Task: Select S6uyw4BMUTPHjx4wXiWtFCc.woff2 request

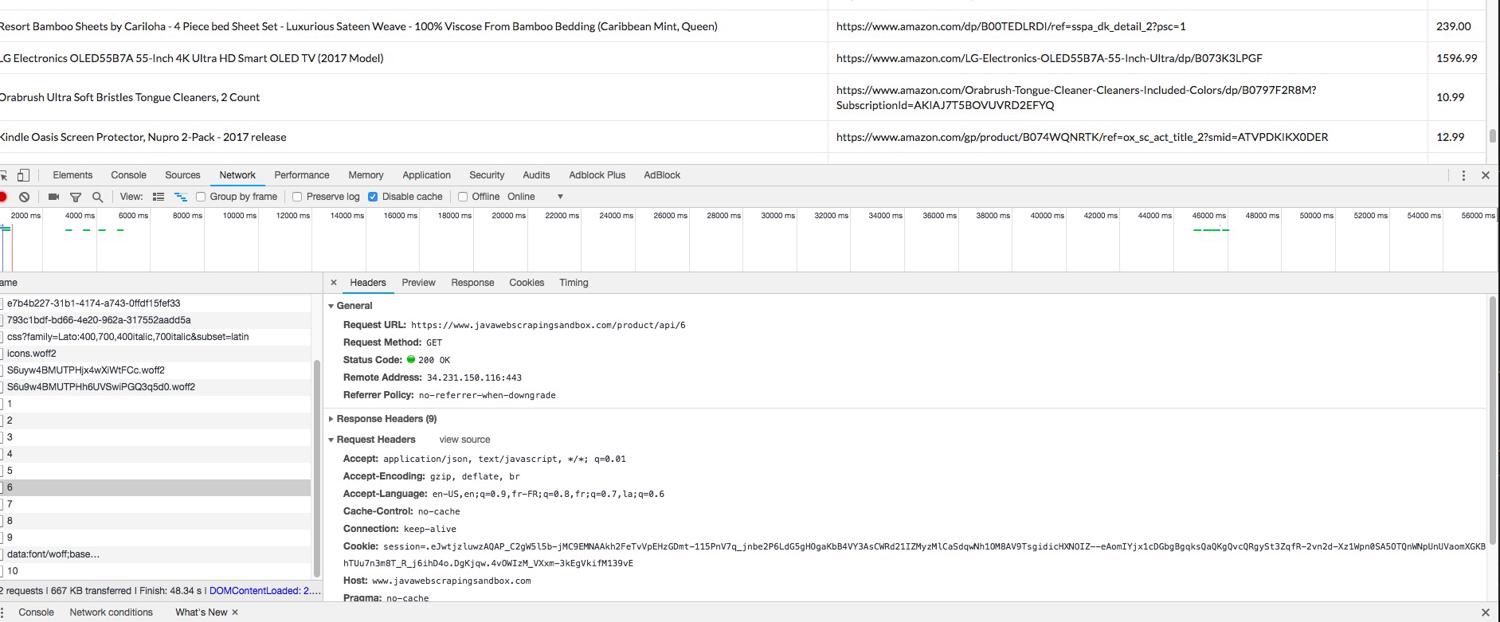Action: (155, 370)
